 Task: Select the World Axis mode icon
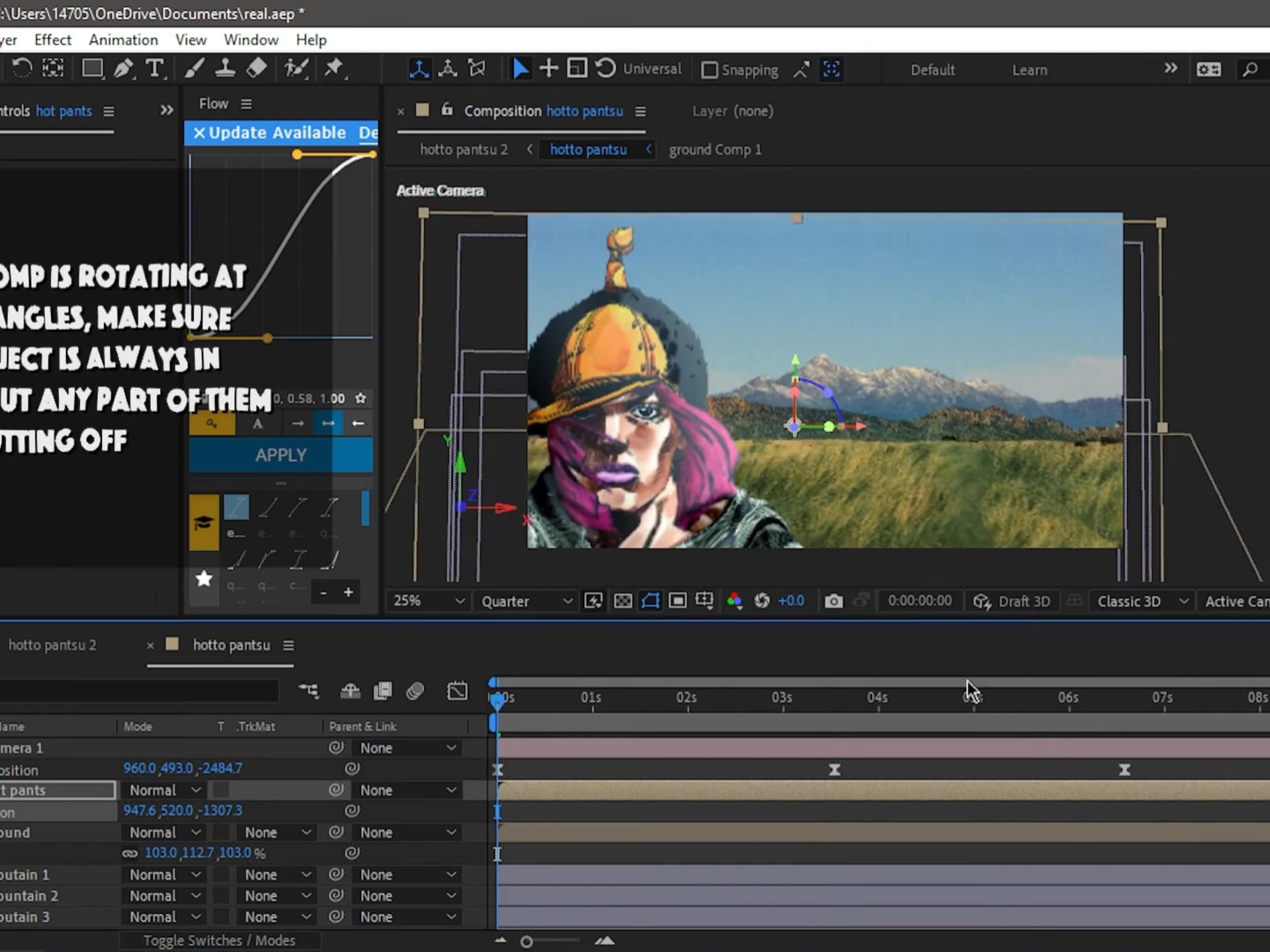coord(448,69)
